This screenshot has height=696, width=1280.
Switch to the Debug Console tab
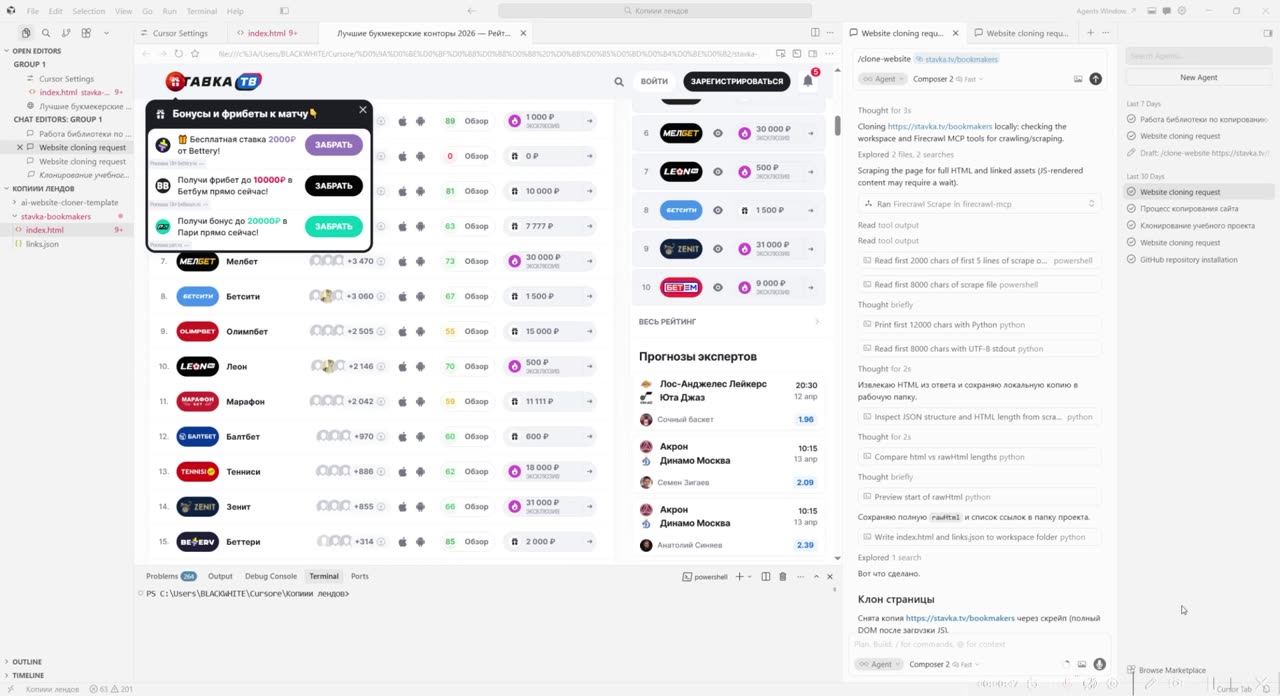271,577
